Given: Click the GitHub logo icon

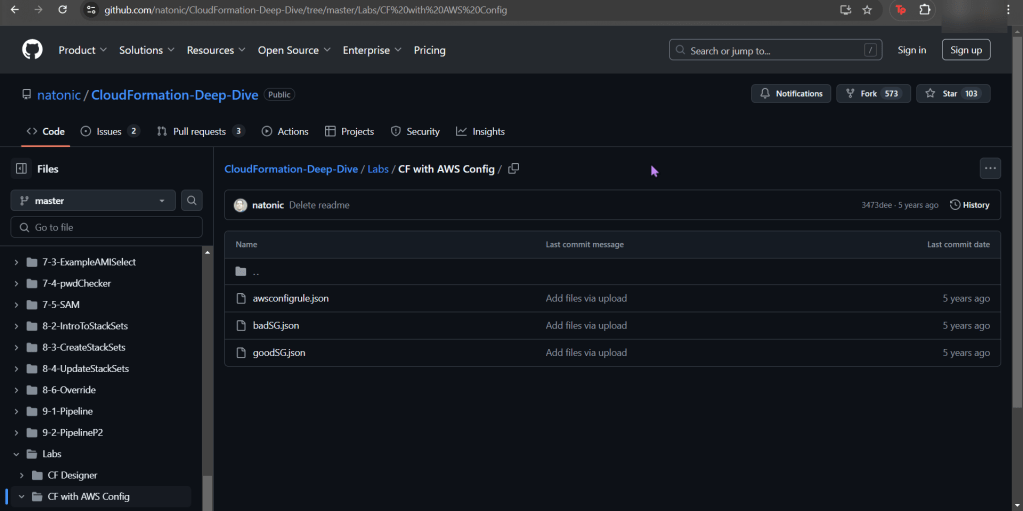Looking at the screenshot, I should (33, 50).
